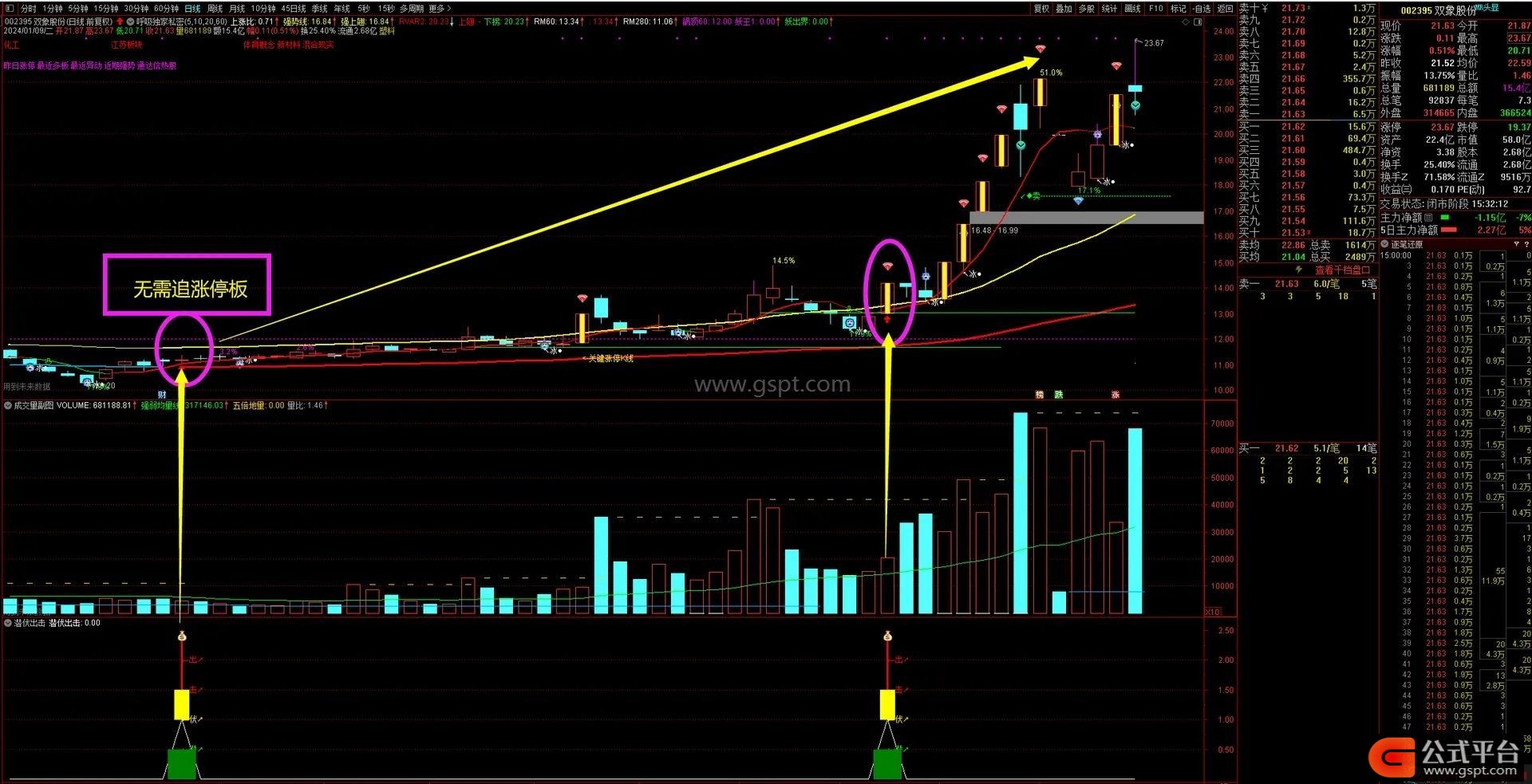Remove the stock via -自选
This screenshot has width=1532, height=784.
coord(1202,9)
